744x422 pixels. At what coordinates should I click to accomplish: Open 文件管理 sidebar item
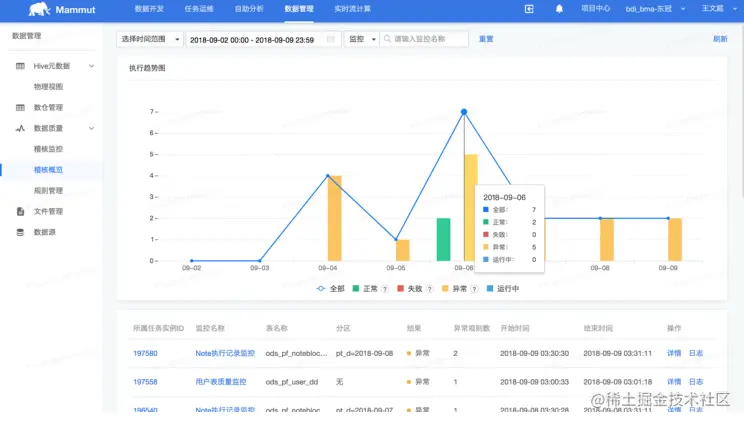pos(48,211)
